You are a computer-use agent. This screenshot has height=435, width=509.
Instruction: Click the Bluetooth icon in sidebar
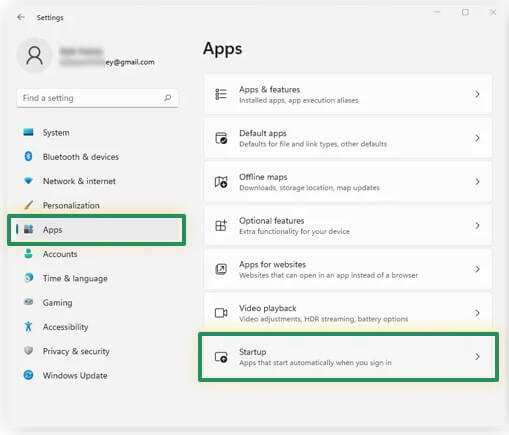pyautogui.click(x=28, y=156)
